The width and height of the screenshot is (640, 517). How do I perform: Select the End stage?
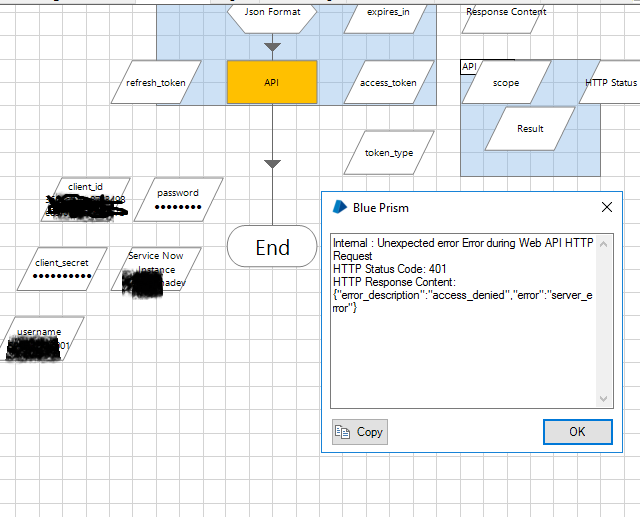click(x=272, y=247)
